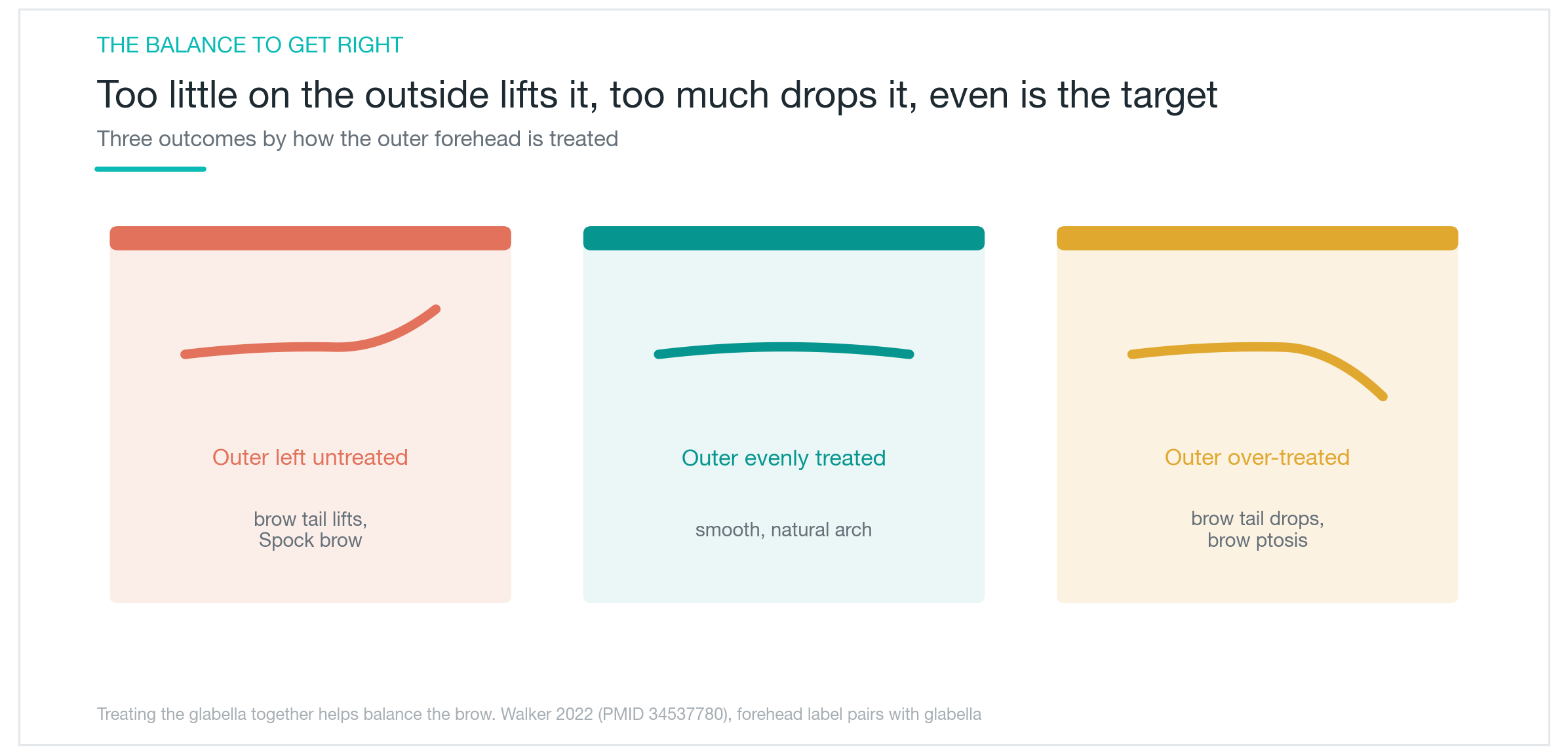This screenshot has height=754, width=1568.
Task: Click the 'Outer evenly treated' label
Action: coord(784,458)
